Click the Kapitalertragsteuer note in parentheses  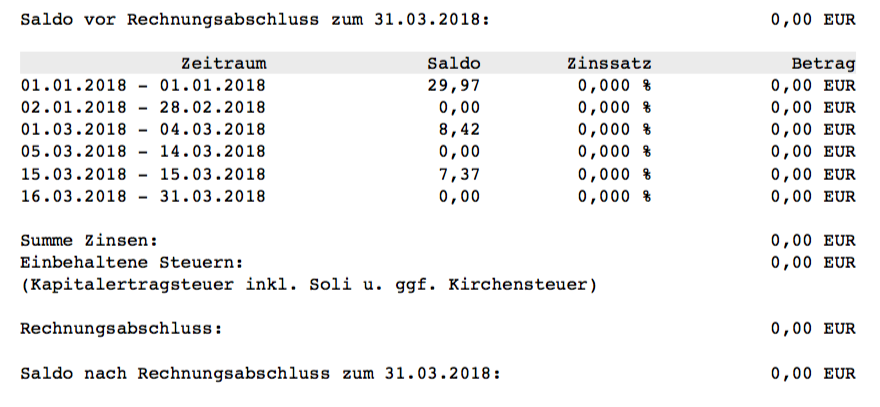click(x=309, y=285)
